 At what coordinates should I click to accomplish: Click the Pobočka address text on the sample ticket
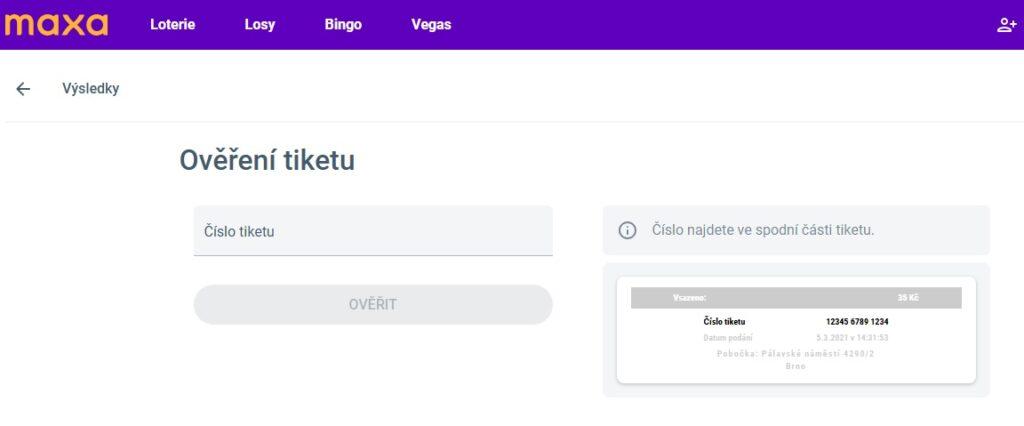795,360
